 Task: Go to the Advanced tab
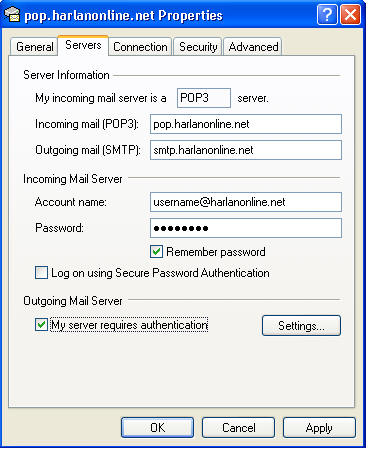click(x=253, y=47)
